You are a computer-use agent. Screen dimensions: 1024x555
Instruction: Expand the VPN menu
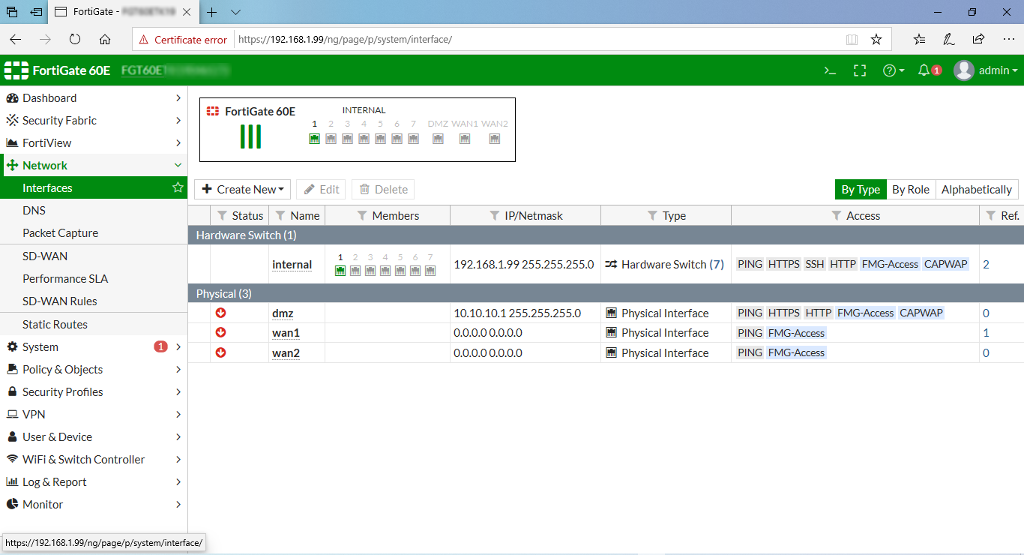coord(93,415)
